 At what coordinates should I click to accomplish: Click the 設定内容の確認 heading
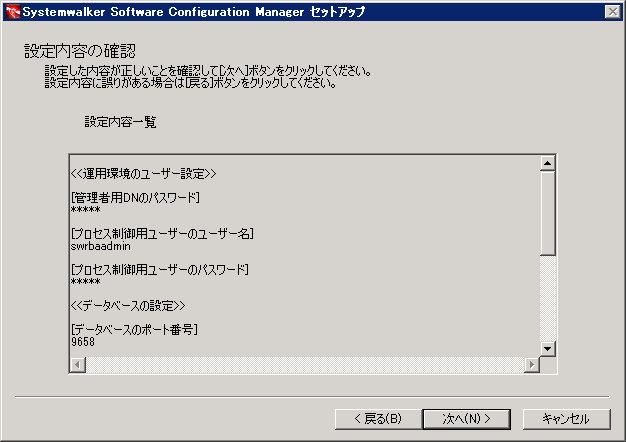pos(80,51)
